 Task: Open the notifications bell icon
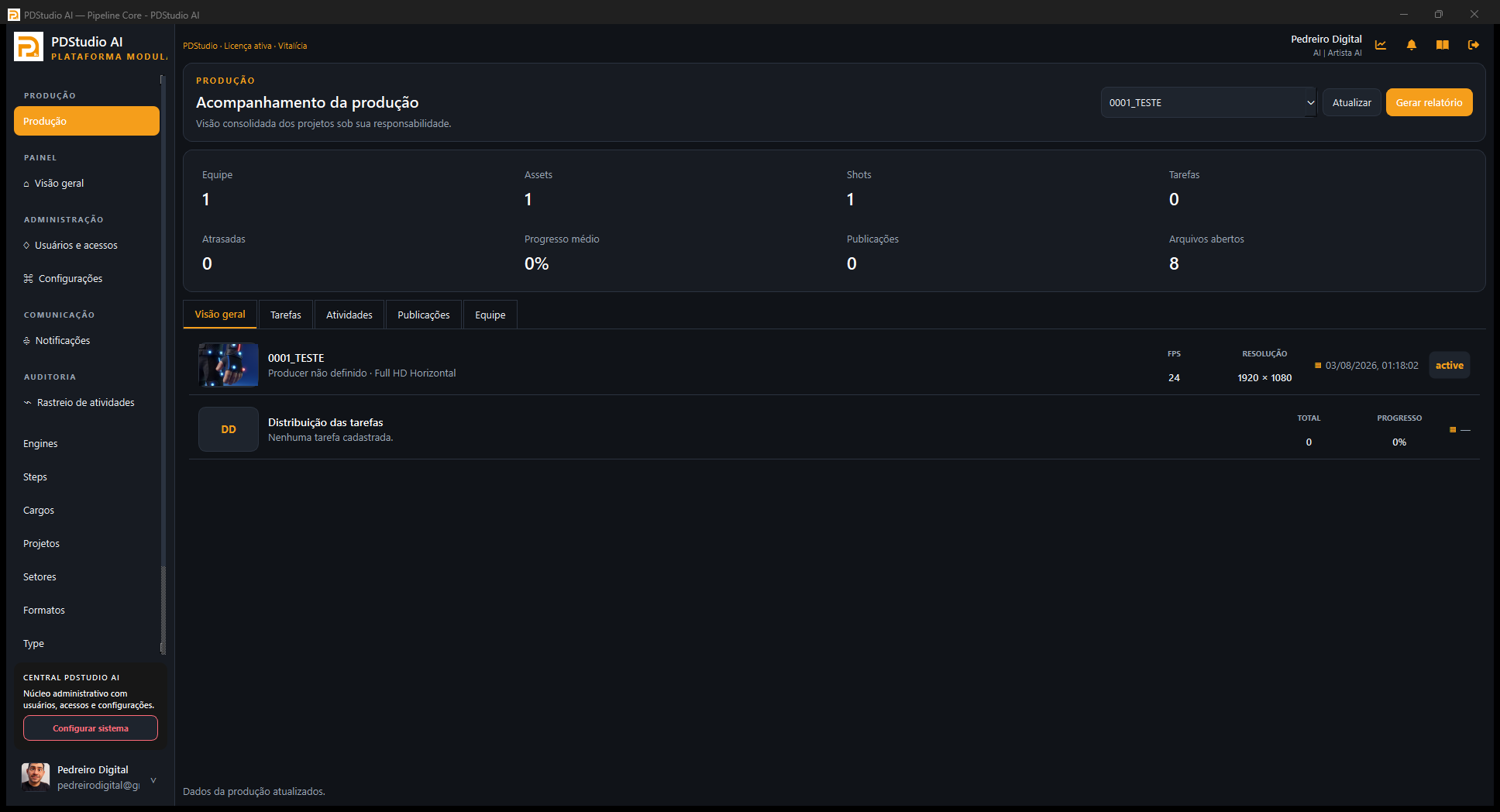pyautogui.click(x=1412, y=45)
